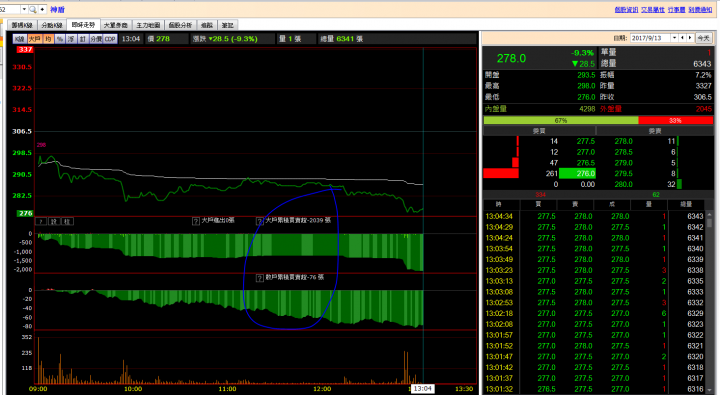Switch to the 個股分析 tab

click(x=180, y=25)
